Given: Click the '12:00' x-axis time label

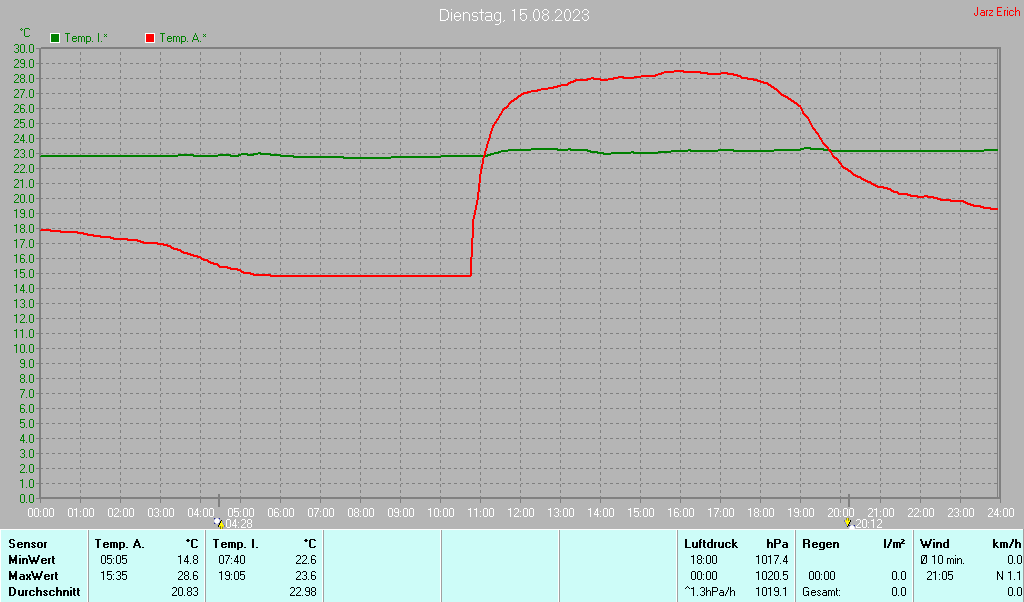Looking at the screenshot, I should click(x=520, y=513).
